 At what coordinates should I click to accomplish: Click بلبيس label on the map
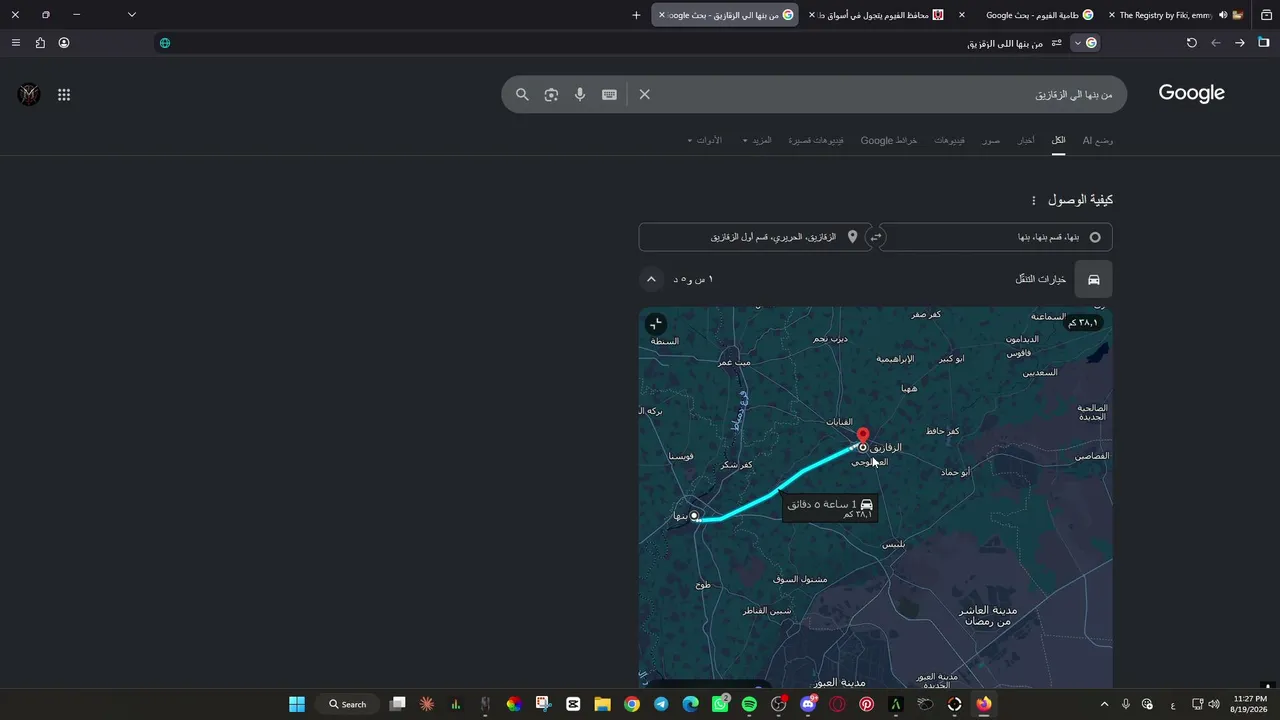coord(893,544)
